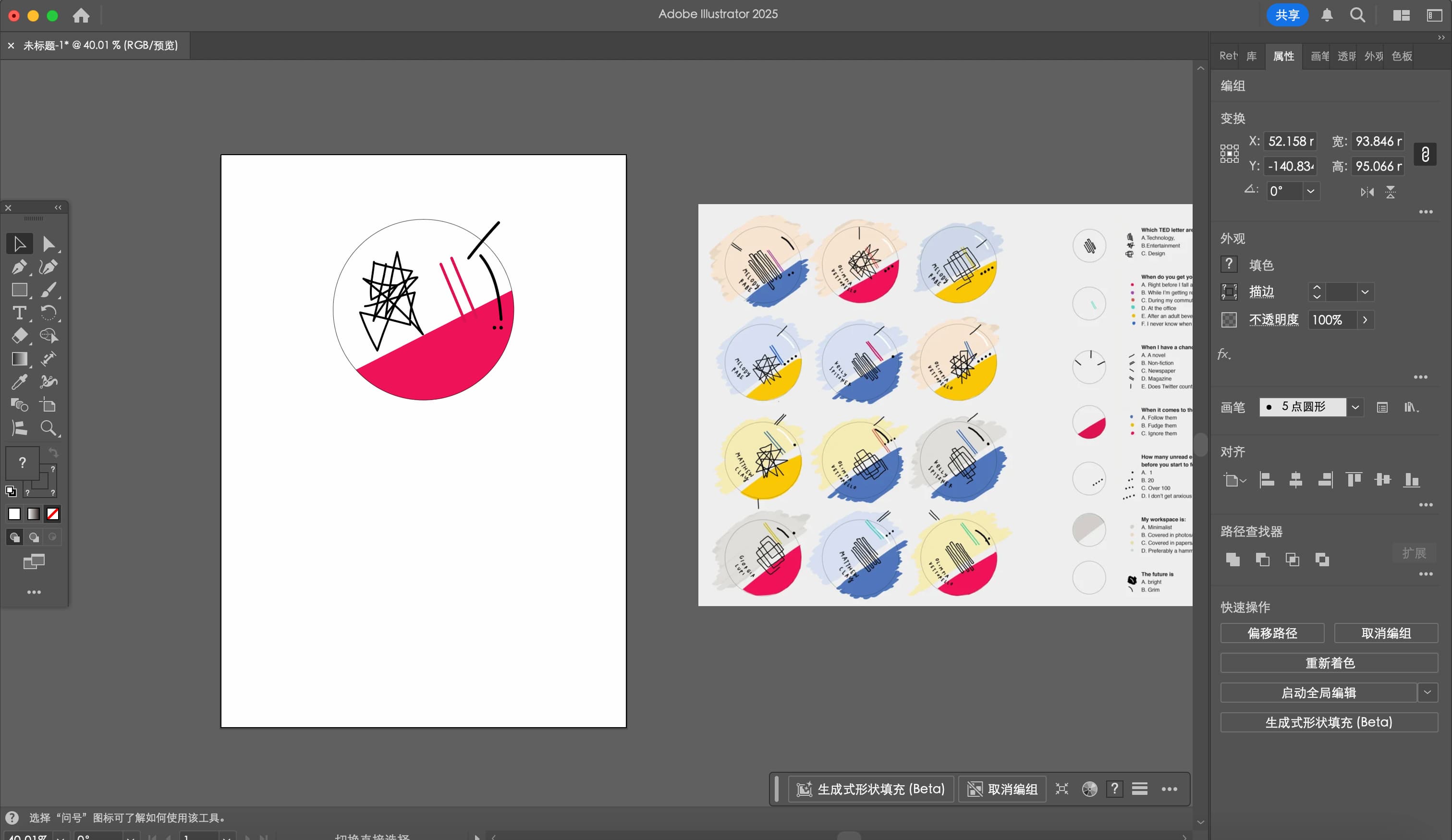The height and width of the screenshot is (840, 1452).
Task: Select the Zoom tool in toolbar
Action: click(x=49, y=427)
